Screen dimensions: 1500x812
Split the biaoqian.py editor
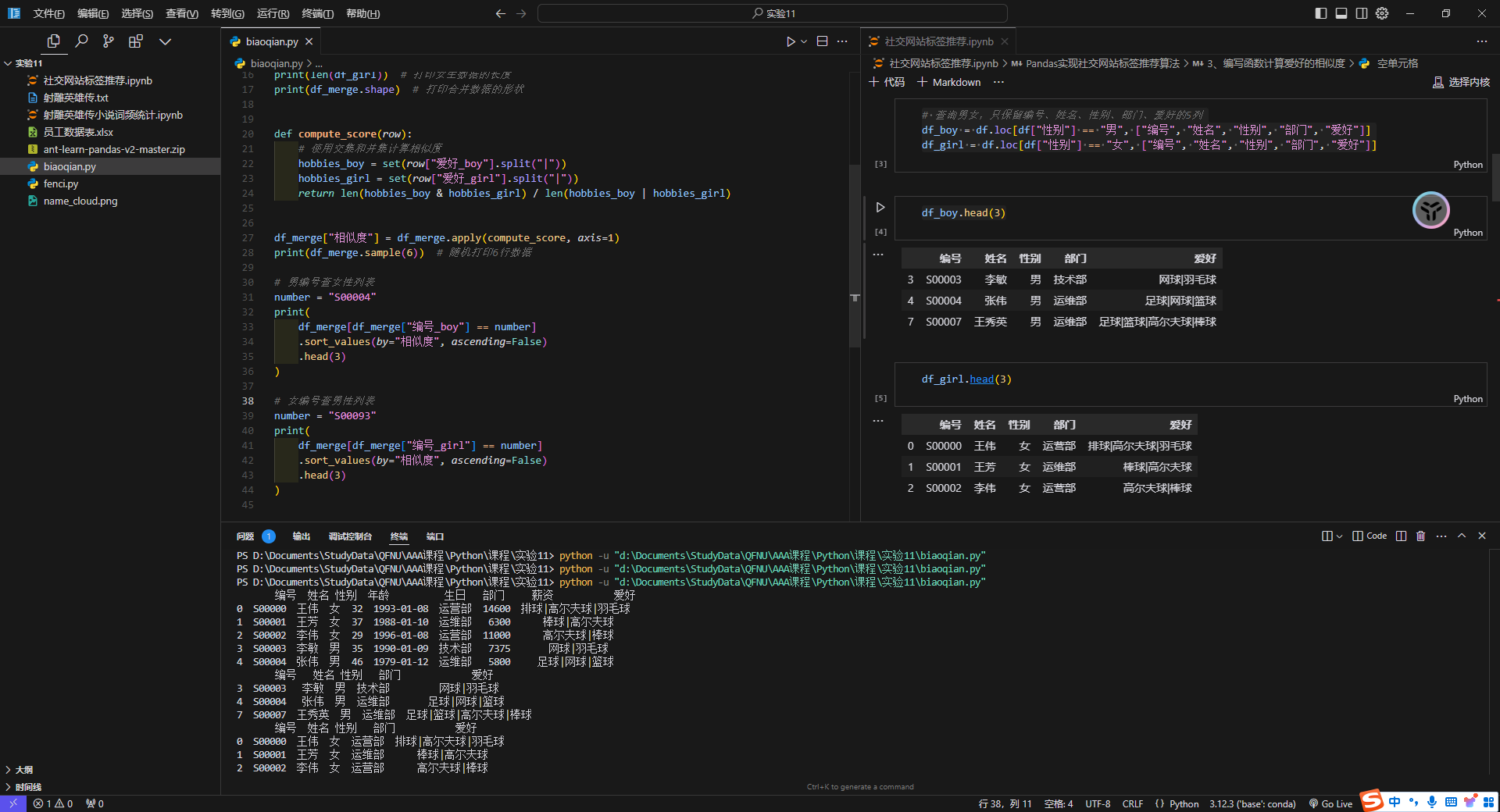(822, 41)
